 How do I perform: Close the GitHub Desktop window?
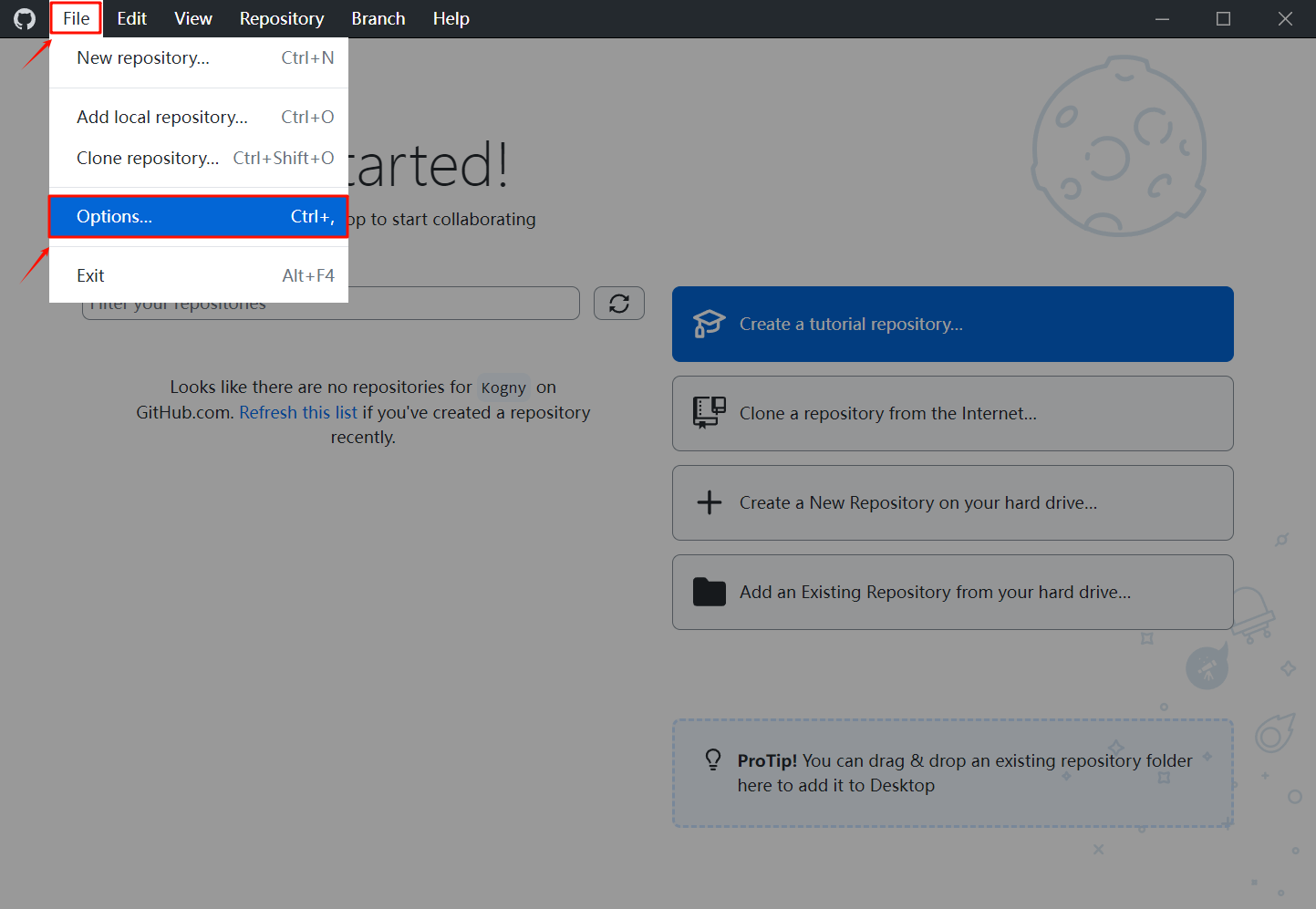click(1285, 18)
